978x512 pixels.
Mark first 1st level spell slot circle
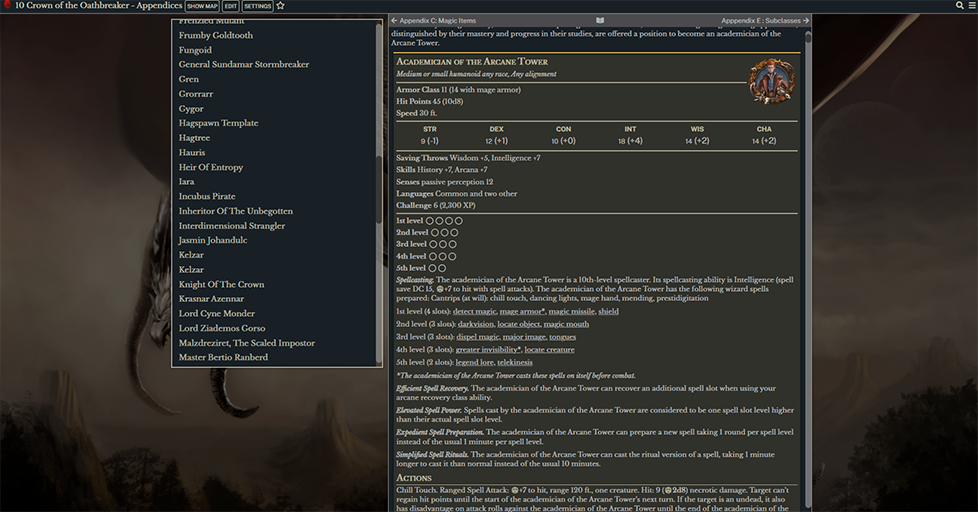(431, 220)
